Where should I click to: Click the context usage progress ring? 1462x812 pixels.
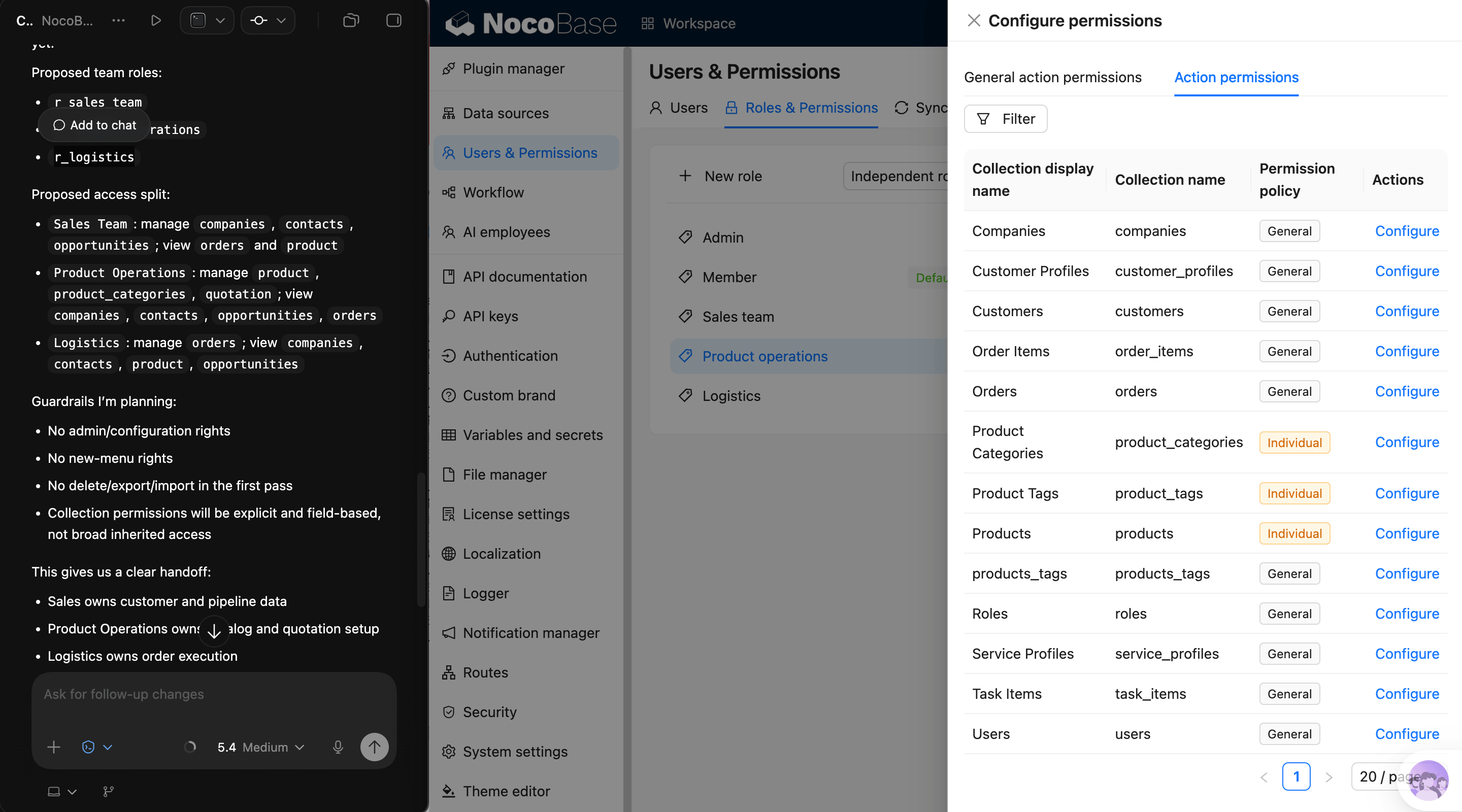point(191,747)
